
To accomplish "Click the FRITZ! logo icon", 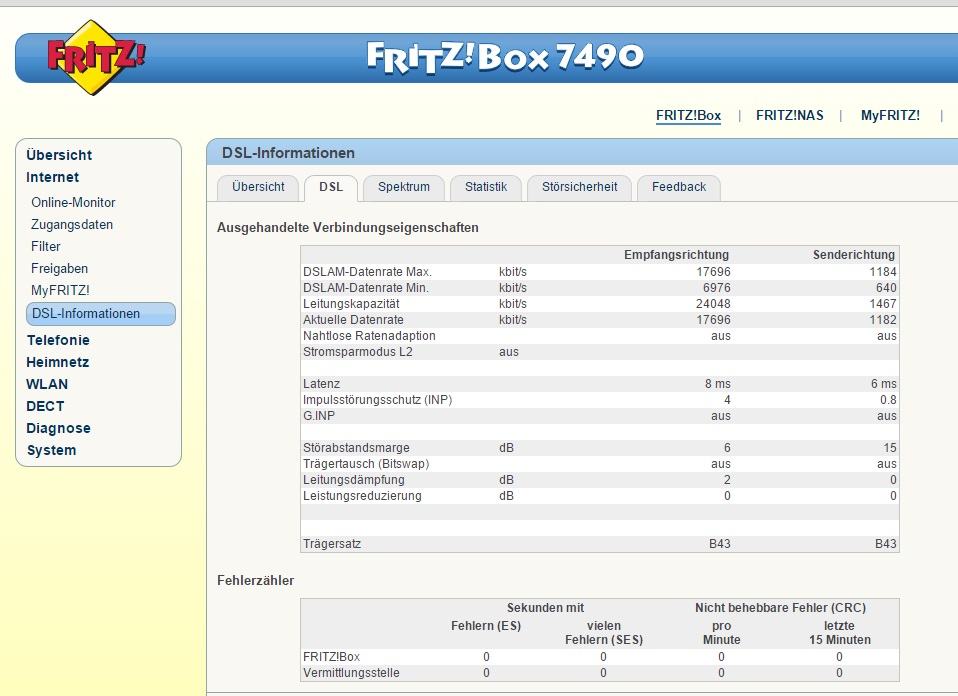I will (x=95, y=57).
